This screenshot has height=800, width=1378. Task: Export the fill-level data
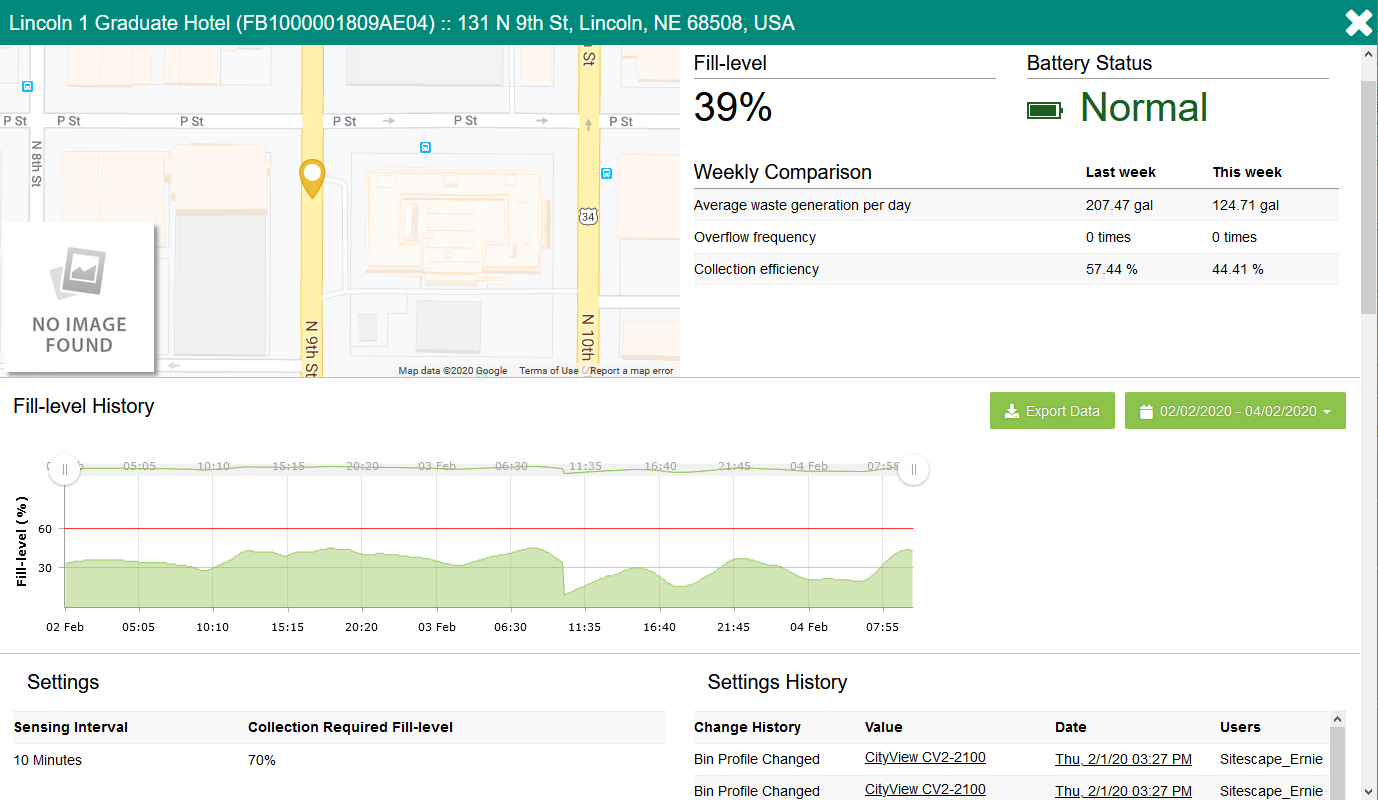tap(1052, 411)
